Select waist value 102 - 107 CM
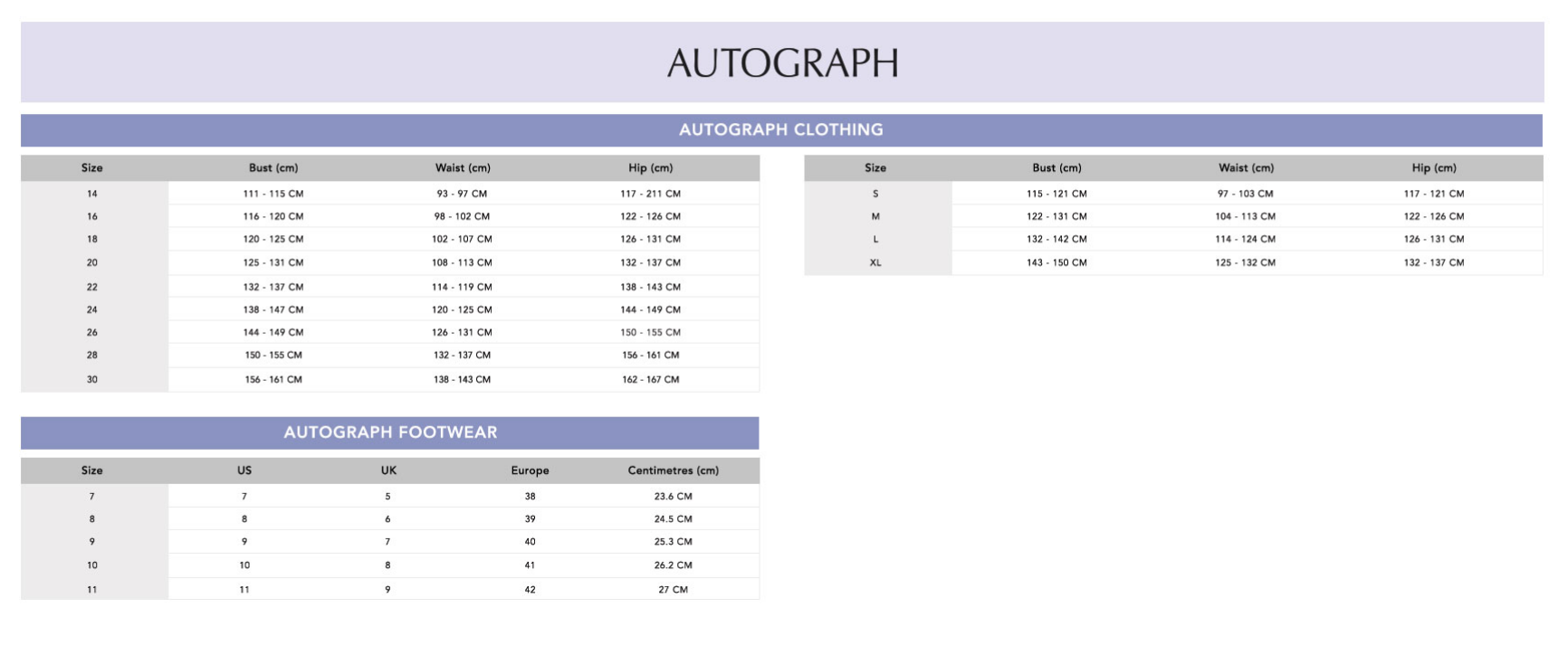Viewport: 1568px width, 646px height. click(462, 239)
